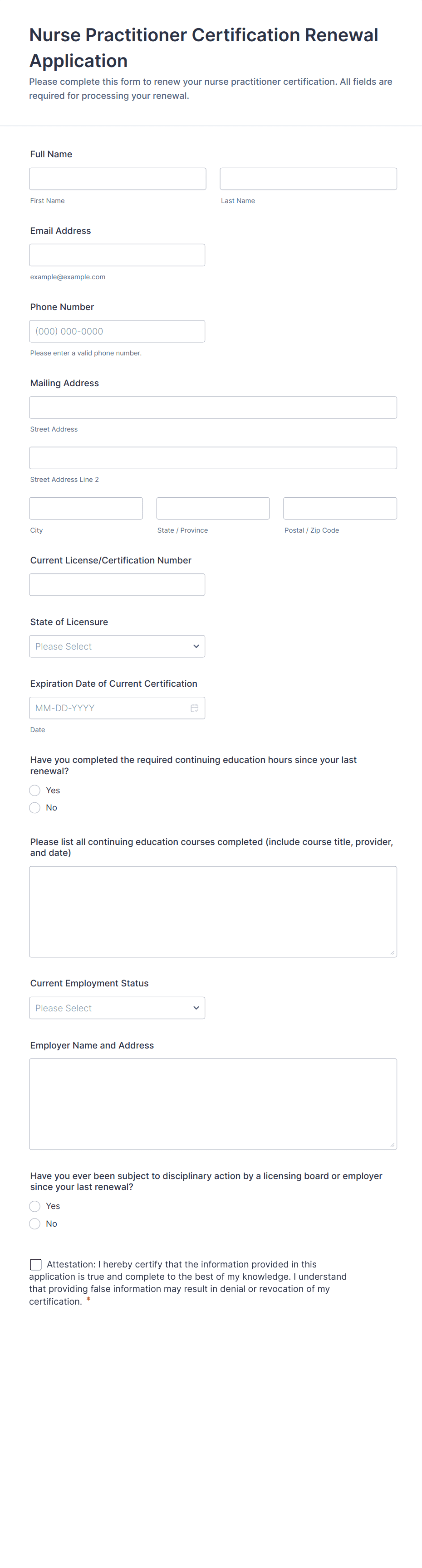The width and height of the screenshot is (422, 1568).
Task: Click the Postal / Zip Code field
Action: pos(340,508)
